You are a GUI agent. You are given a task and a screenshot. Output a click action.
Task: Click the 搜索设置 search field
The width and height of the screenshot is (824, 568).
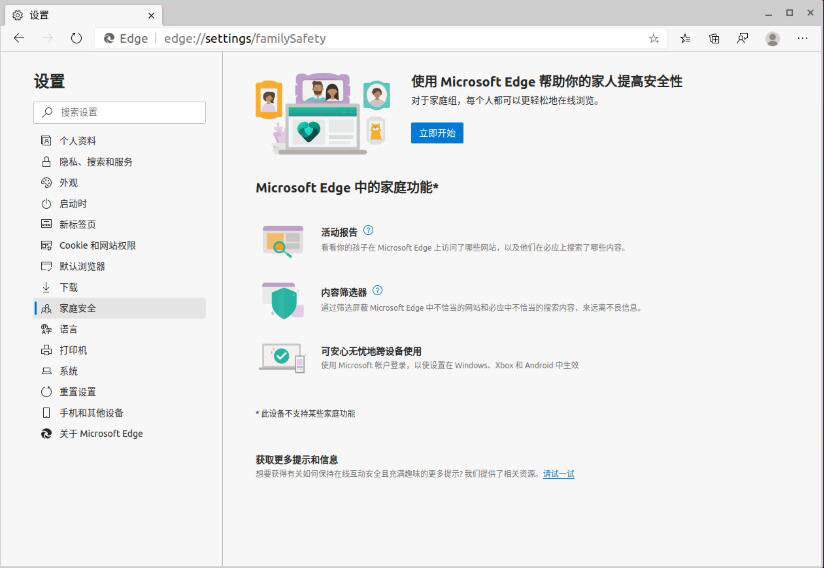point(120,112)
